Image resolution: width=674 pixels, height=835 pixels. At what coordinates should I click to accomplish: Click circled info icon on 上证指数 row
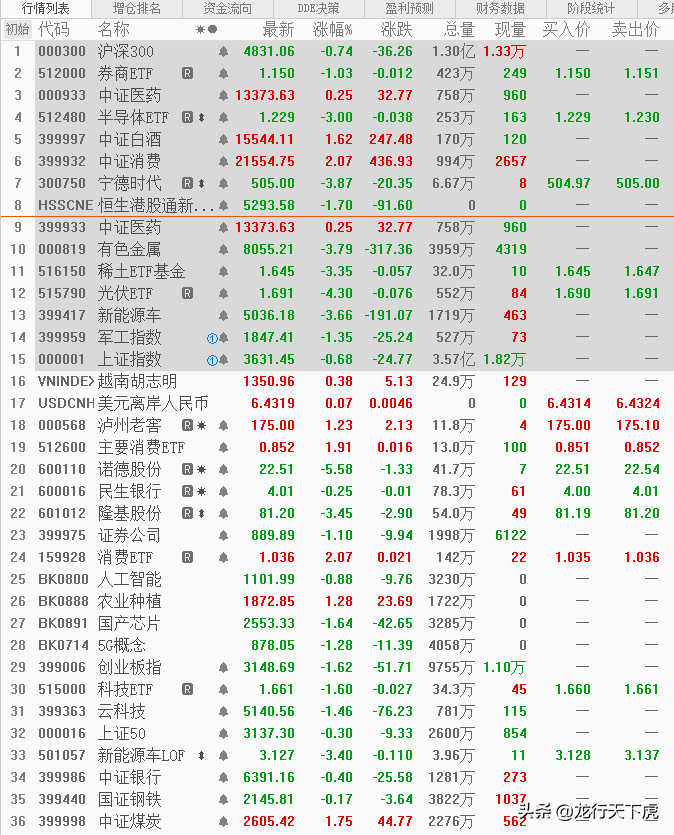pos(212,360)
